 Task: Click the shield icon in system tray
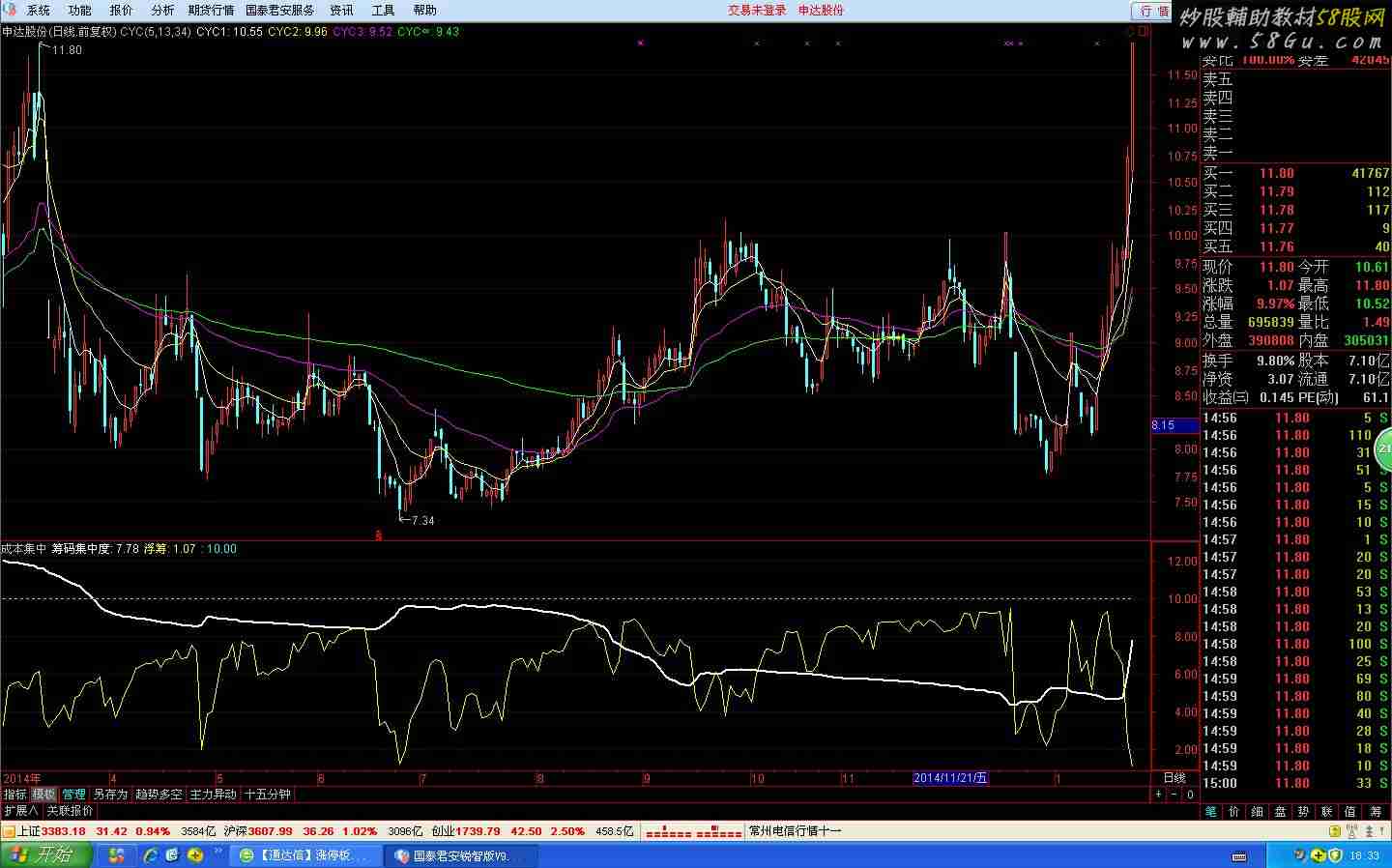click(x=1335, y=855)
